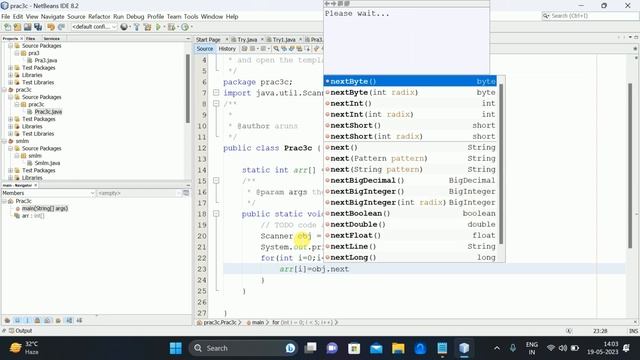The width and height of the screenshot is (640, 360).
Task: Click the completion popup scrollbar
Action: point(501,163)
